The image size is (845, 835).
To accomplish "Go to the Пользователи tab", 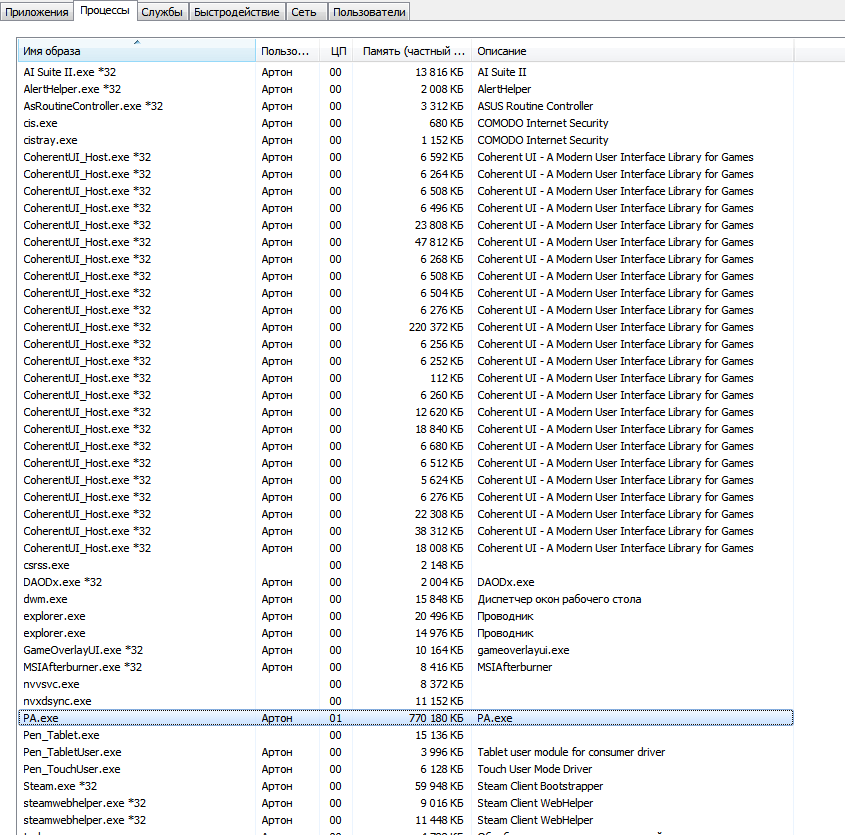I will pos(369,12).
